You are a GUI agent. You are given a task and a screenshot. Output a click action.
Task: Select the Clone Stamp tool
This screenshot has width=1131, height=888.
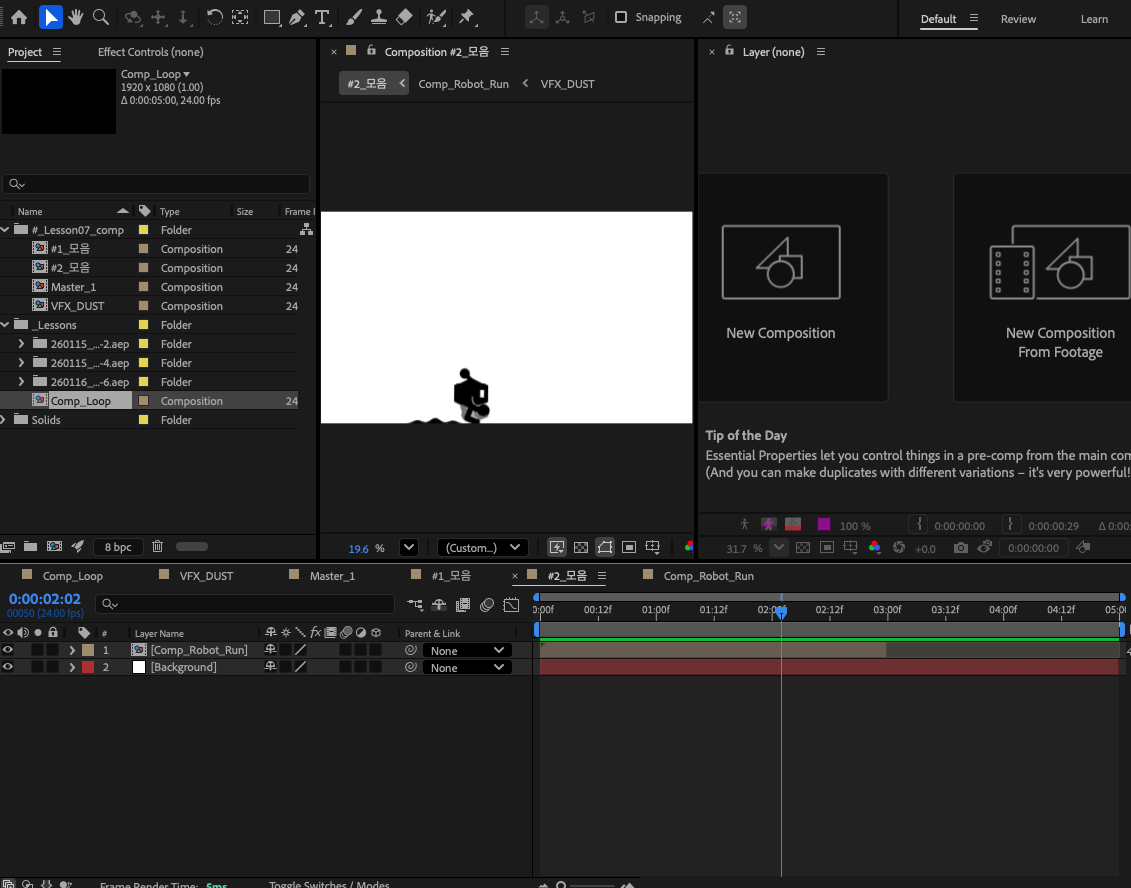(x=379, y=17)
